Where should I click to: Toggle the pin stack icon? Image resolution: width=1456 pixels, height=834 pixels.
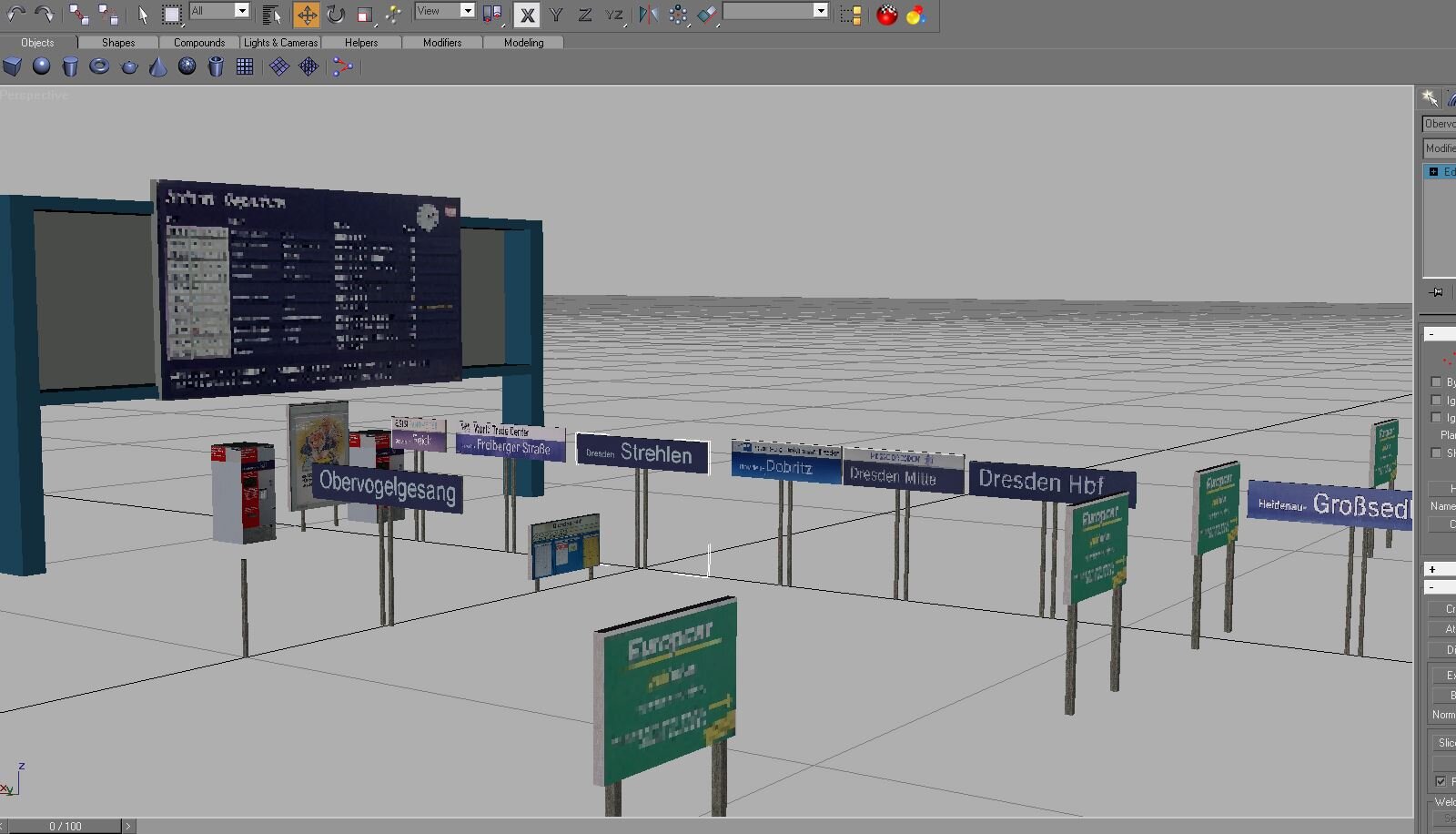(1437, 292)
